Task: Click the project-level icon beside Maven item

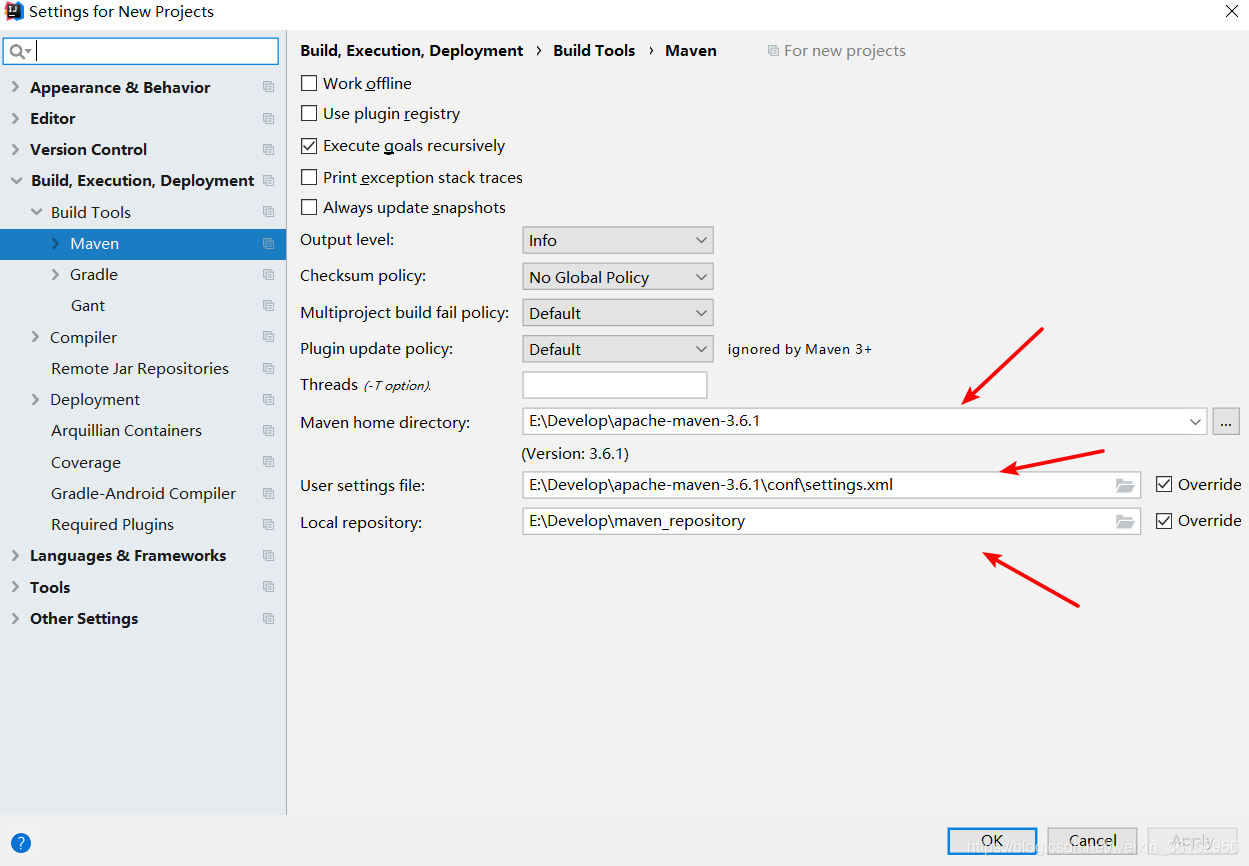Action: [268, 244]
